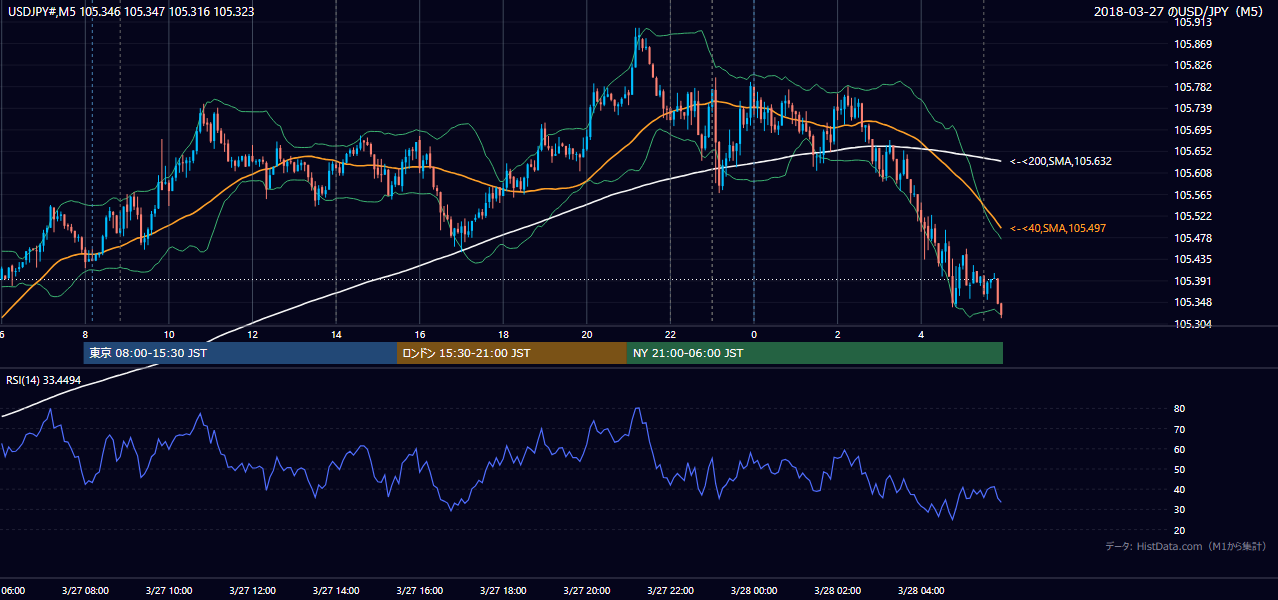Click hour label '12' below the price chart
The image size is (1278, 600).
(252, 334)
